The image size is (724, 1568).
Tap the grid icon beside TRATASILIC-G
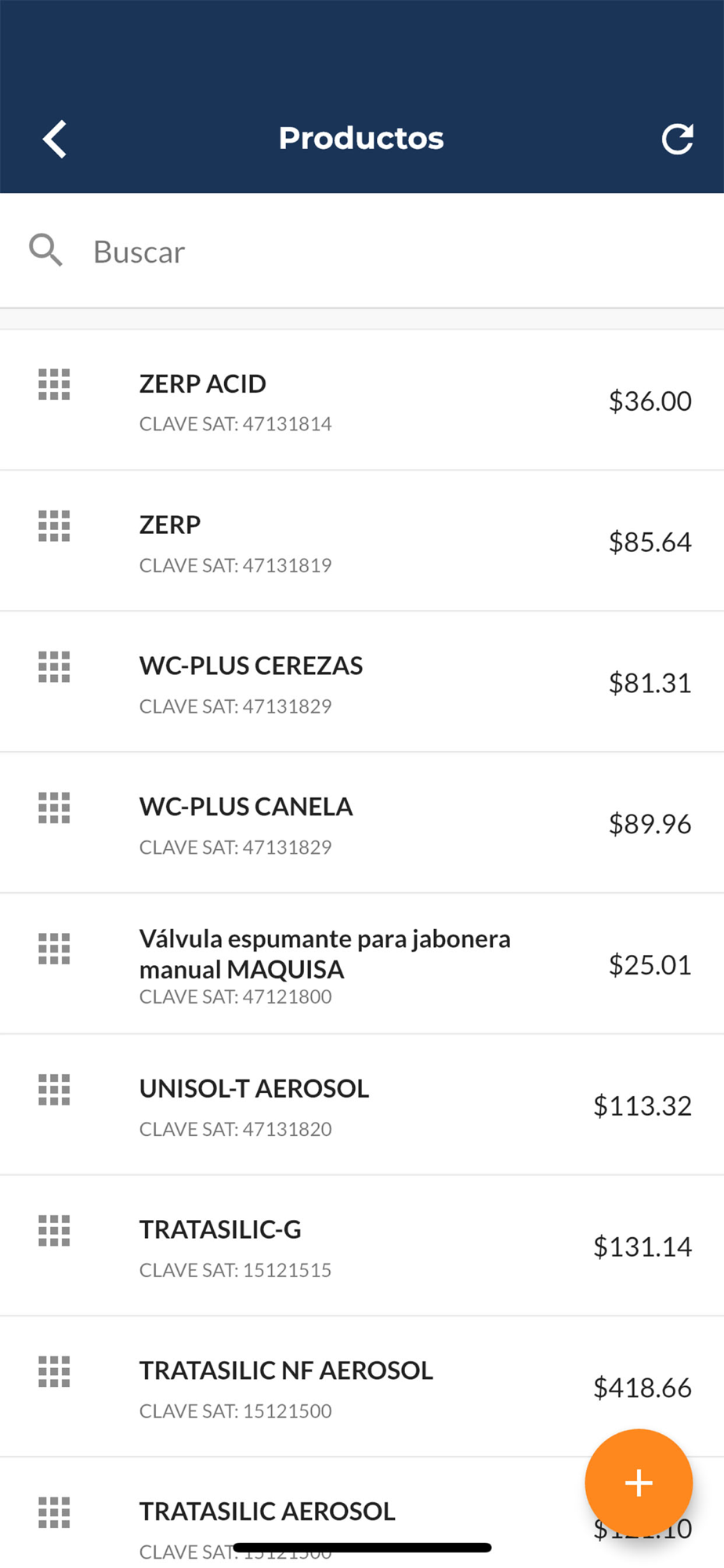coord(54,1231)
